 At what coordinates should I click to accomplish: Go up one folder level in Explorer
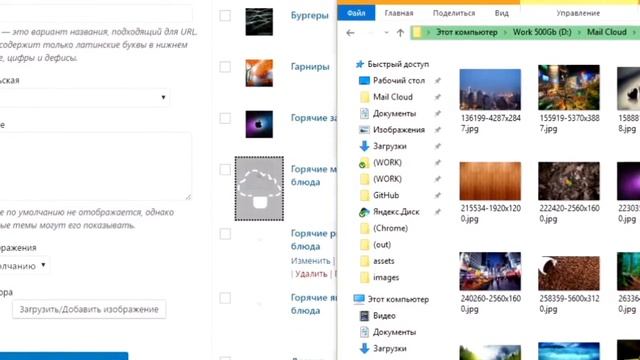click(400, 33)
